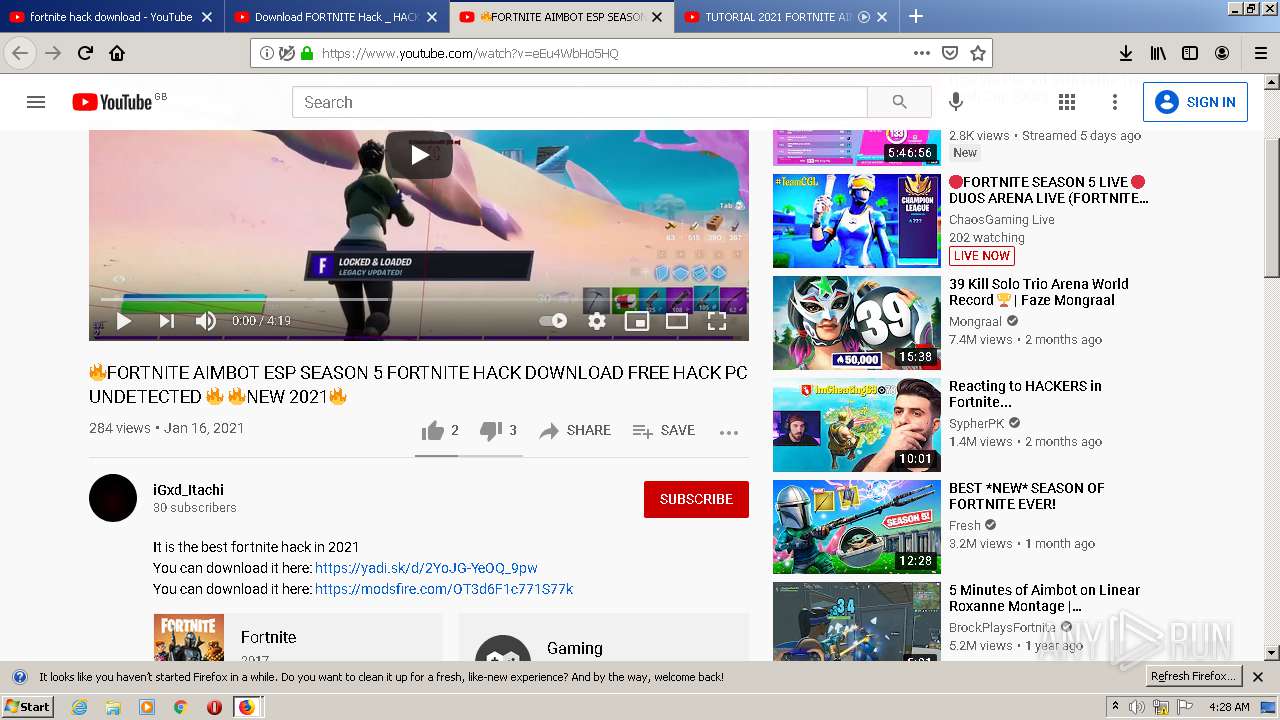Open 'BEST *NEW* SEASON OF FORTNITE' thumbnail
This screenshot has width=1280, height=720.
pyautogui.click(x=857, y=527)
